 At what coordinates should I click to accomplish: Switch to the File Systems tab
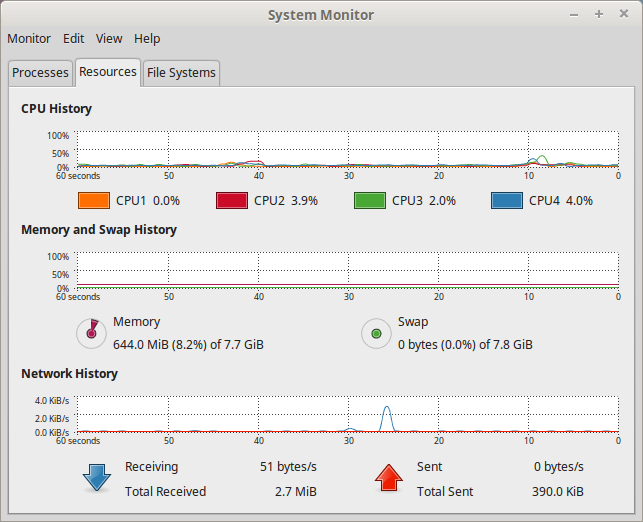pos(181,73)
